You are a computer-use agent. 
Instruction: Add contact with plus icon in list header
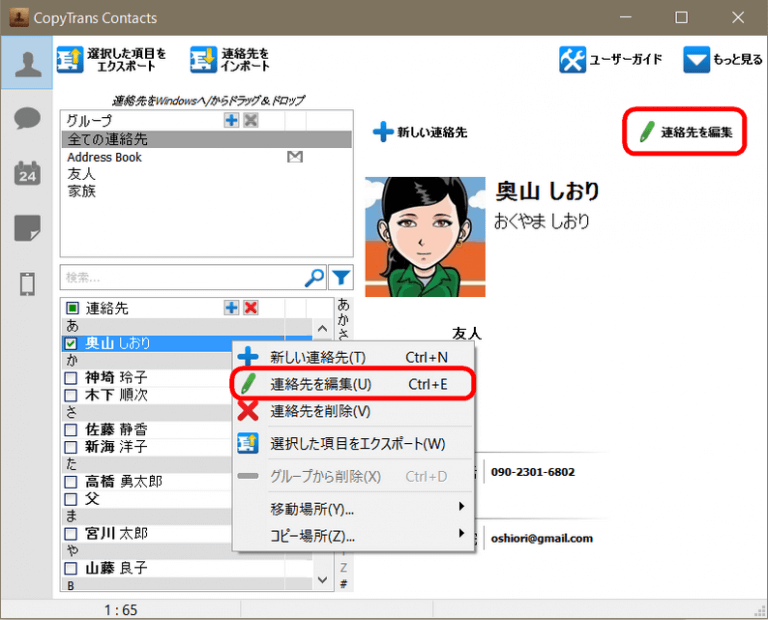[231, 308]
